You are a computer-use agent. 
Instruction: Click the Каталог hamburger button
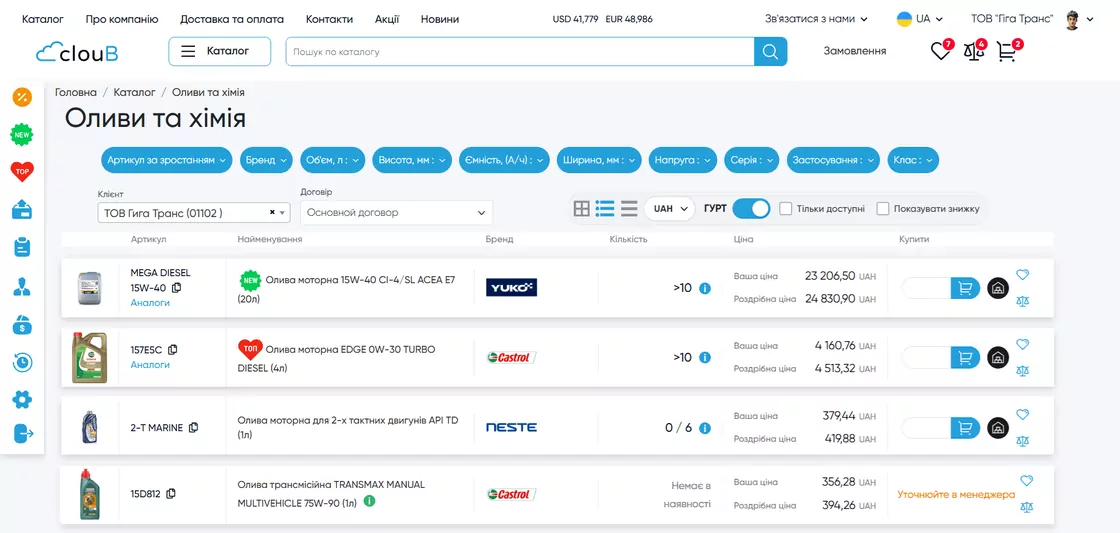(220, 51)
